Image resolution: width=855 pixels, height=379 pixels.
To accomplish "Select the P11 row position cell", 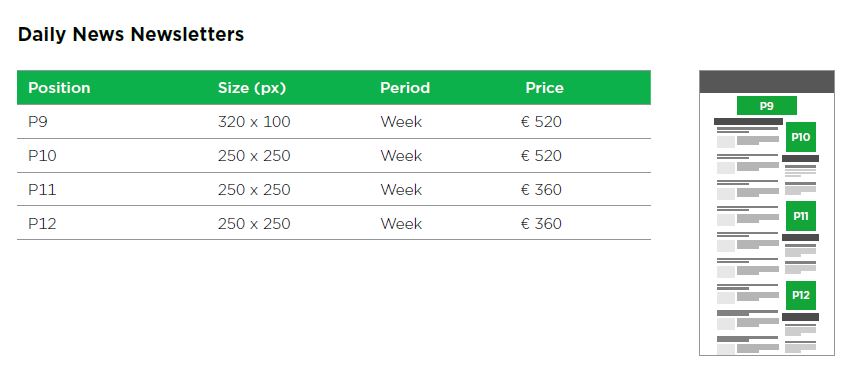I will point(42,189).
